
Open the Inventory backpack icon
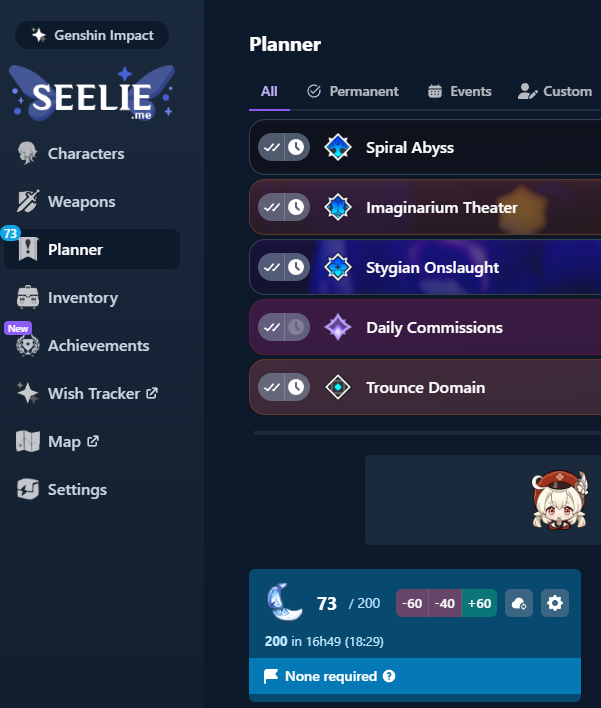(28, 298)
